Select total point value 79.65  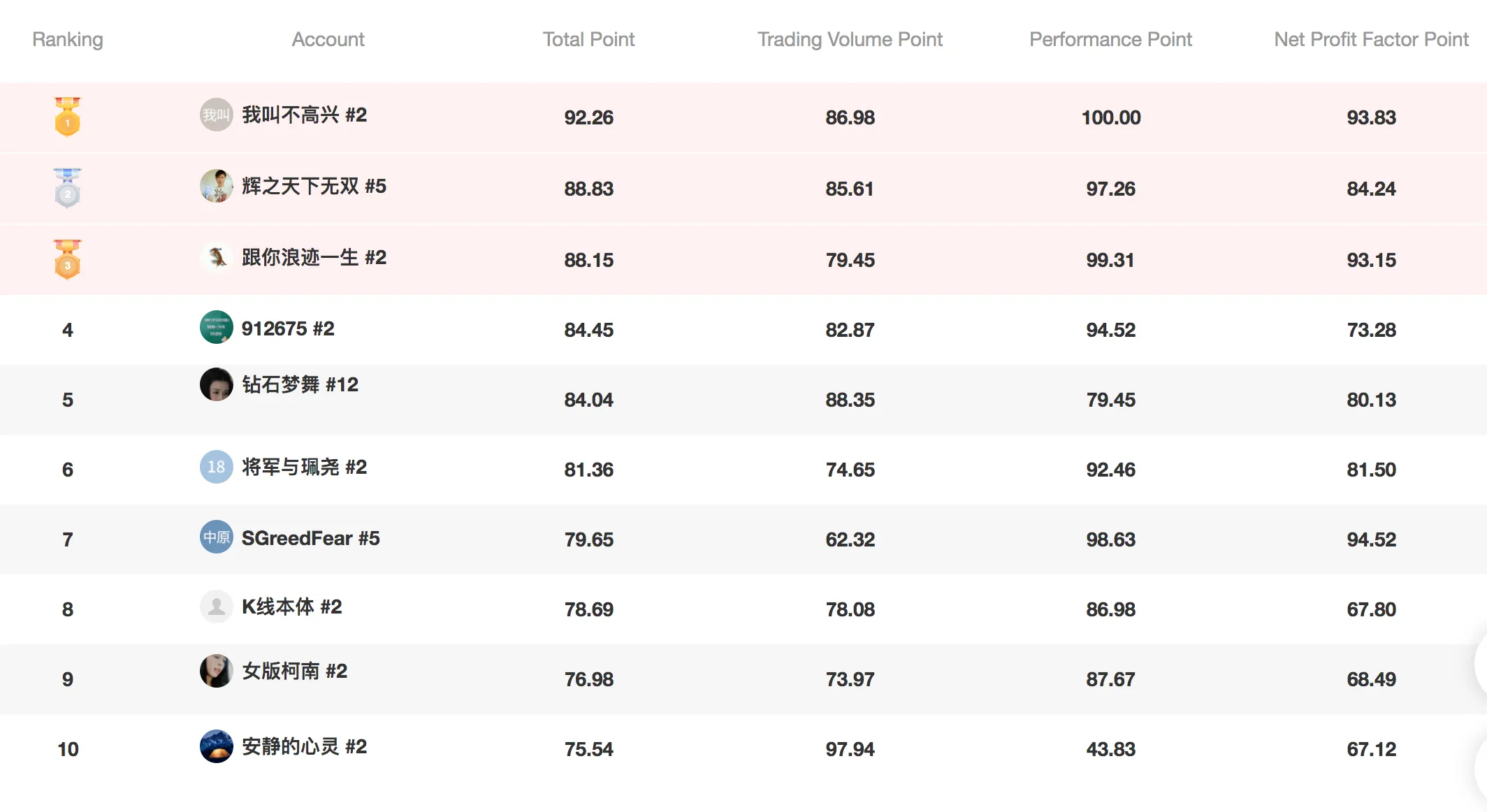tap(588, 539)
